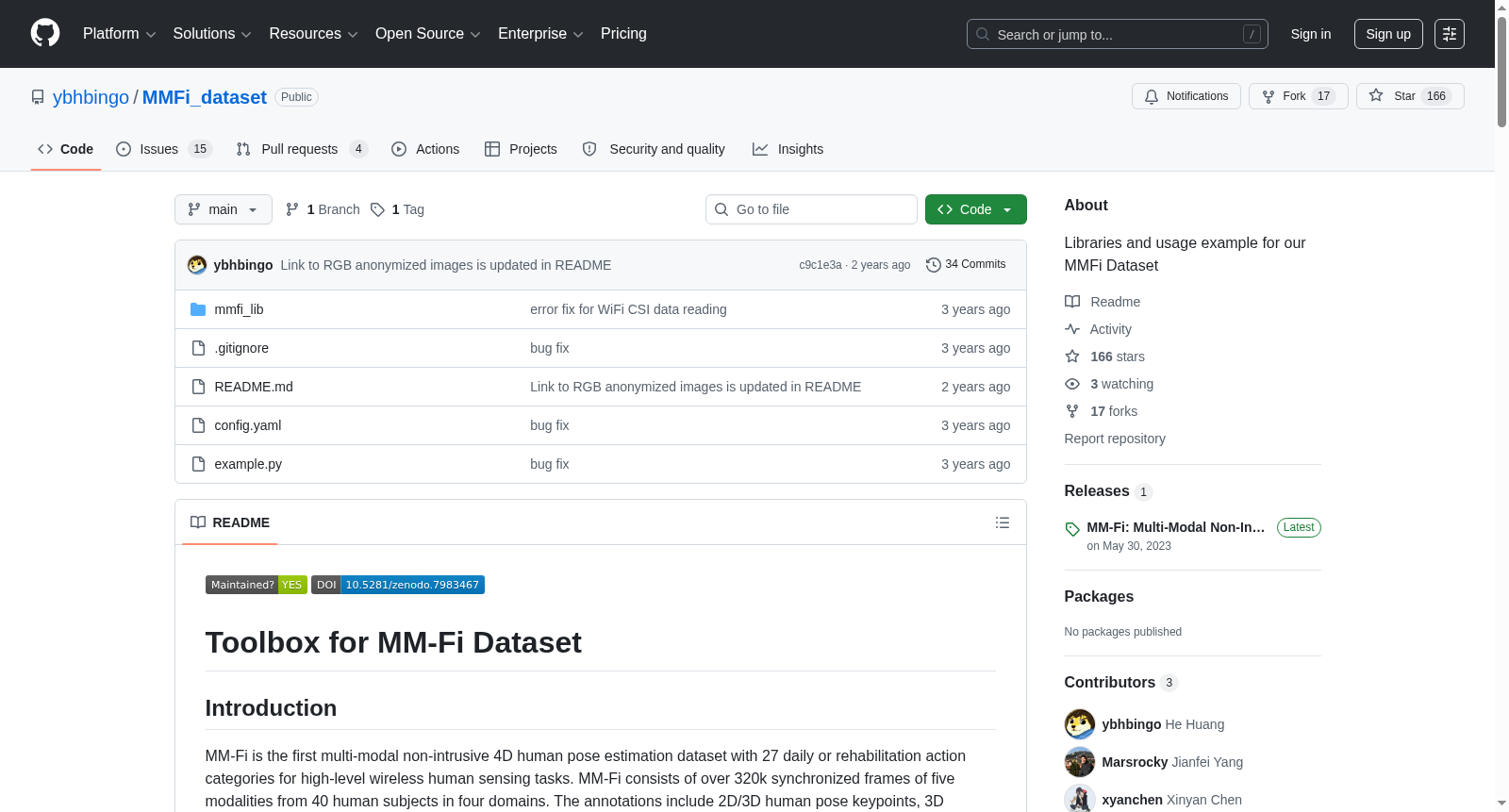Click the Go to file input
This screenshot has height=812, width=1509.
(x=811, y=209)
